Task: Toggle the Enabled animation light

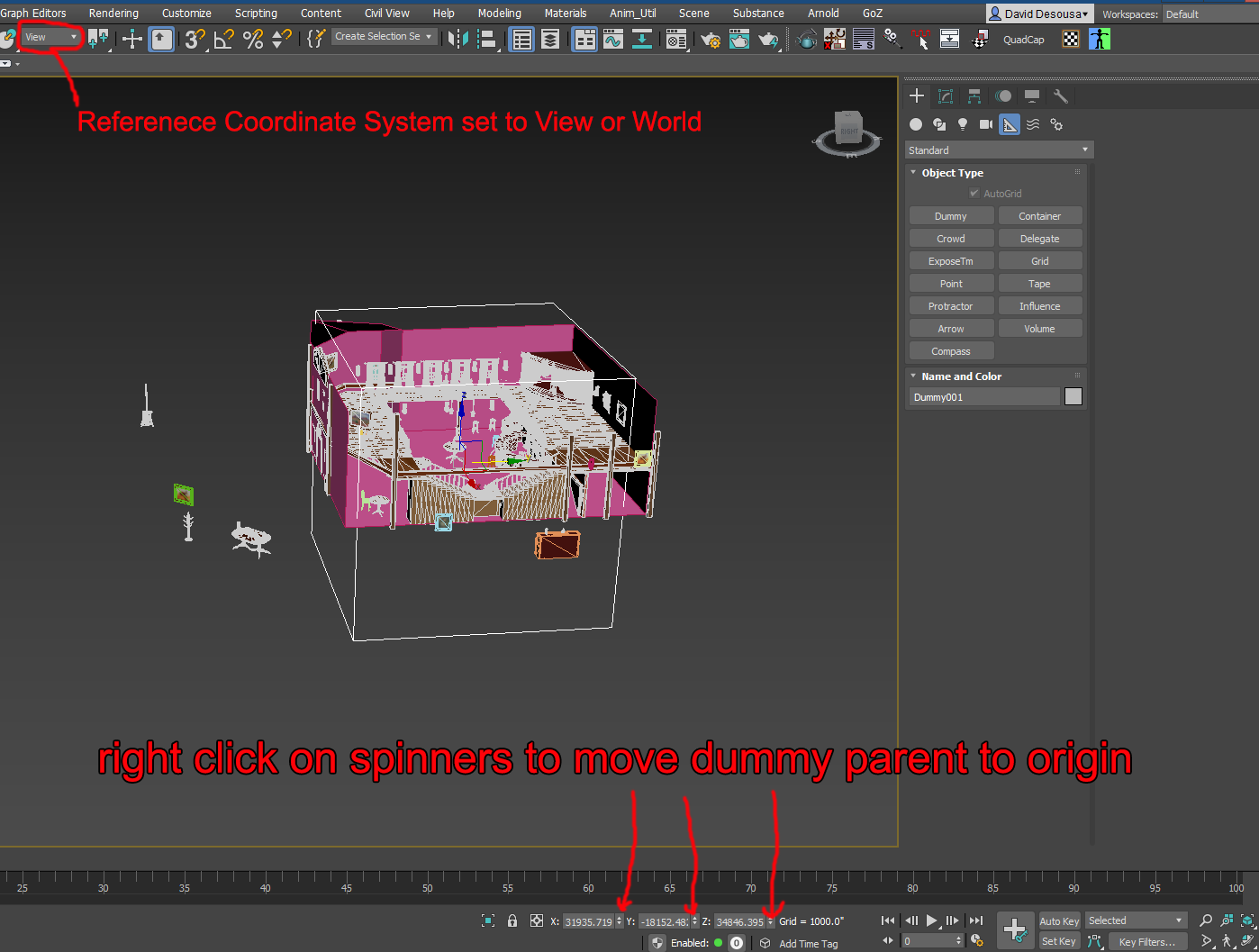Action: [x=718, y=942]
